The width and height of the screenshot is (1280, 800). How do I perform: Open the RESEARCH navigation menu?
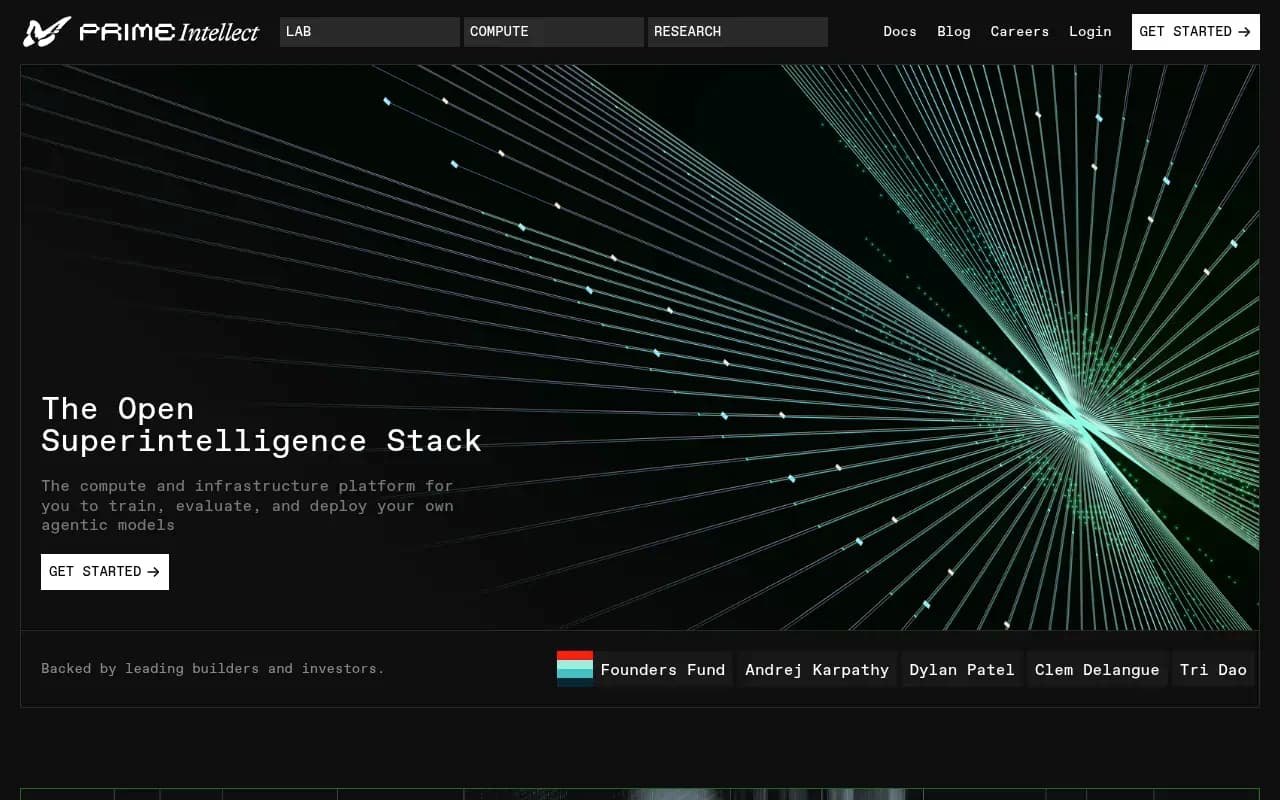pos(738,32)
